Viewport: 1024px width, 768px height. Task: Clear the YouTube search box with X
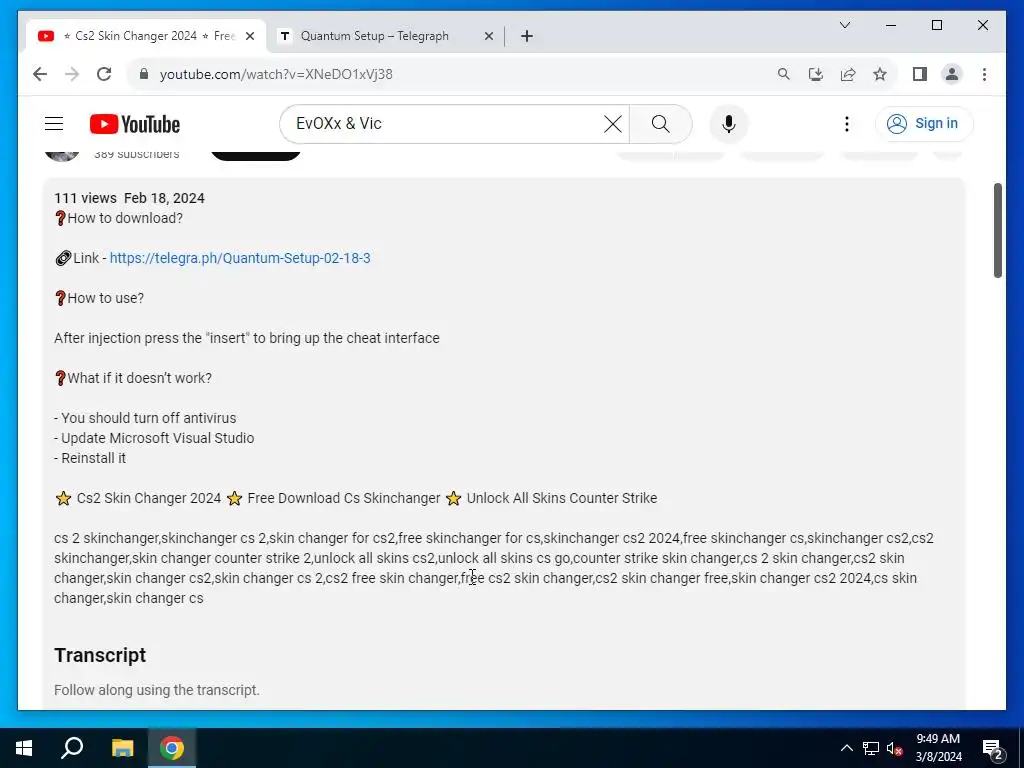tap(613, 124)
